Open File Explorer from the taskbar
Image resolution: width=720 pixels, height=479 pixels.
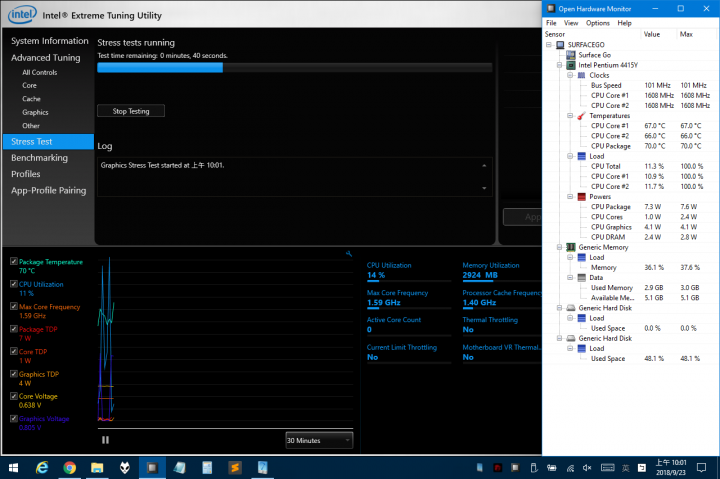point(97,468)
